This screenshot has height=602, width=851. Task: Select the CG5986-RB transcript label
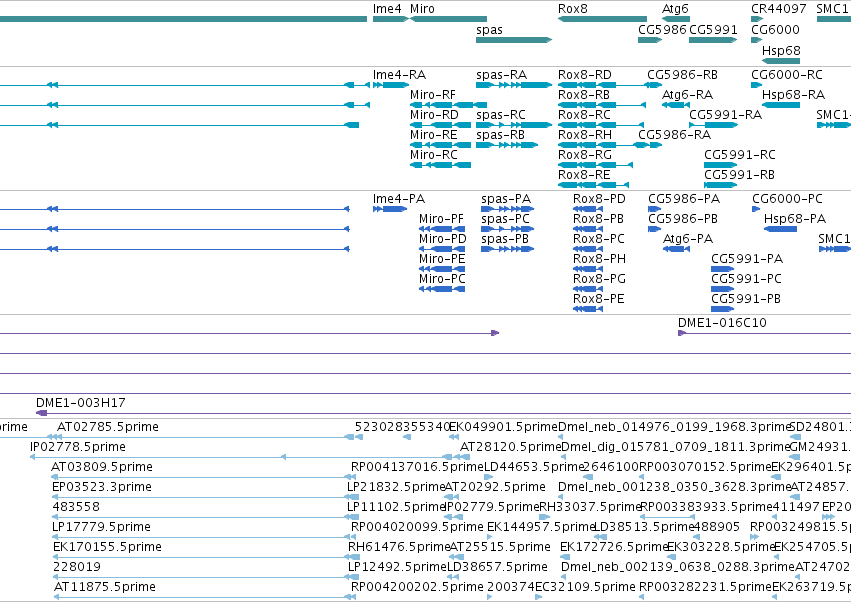(x=682, y=75)
